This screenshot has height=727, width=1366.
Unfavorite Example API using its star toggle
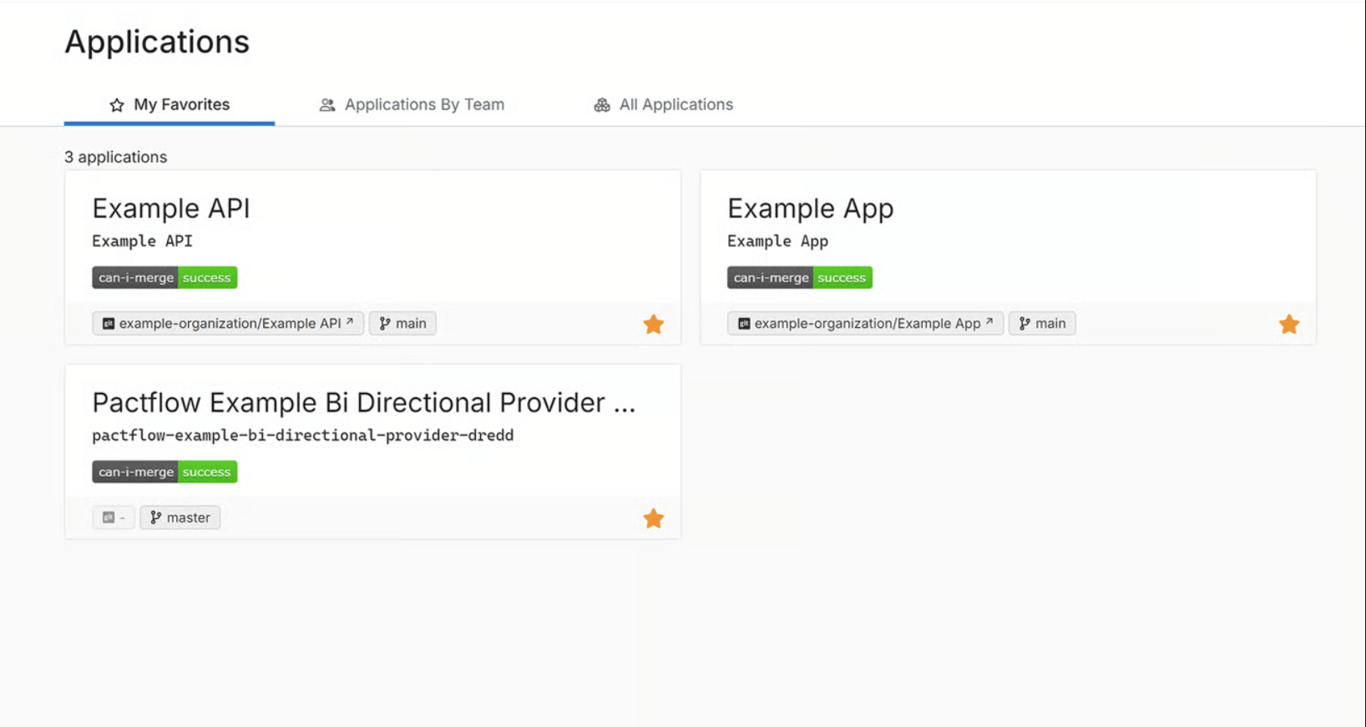tap(653, 323)
